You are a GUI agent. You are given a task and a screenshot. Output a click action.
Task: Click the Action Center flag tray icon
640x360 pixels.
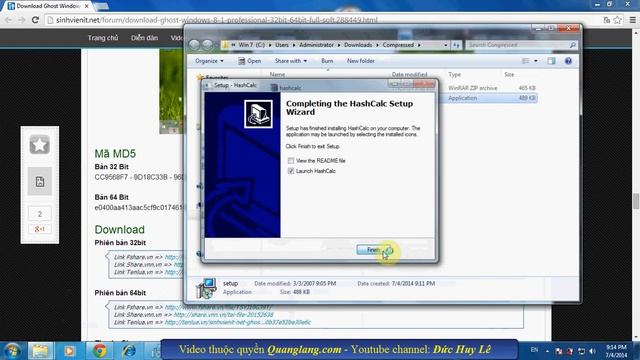559,351
